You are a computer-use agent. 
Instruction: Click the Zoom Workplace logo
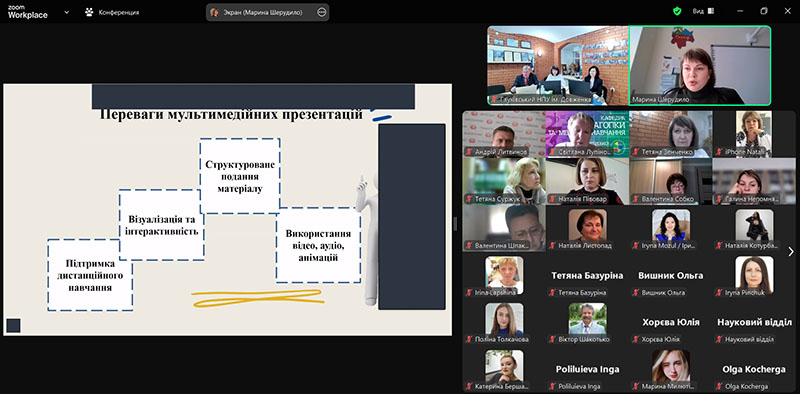(x=28, y=12)
